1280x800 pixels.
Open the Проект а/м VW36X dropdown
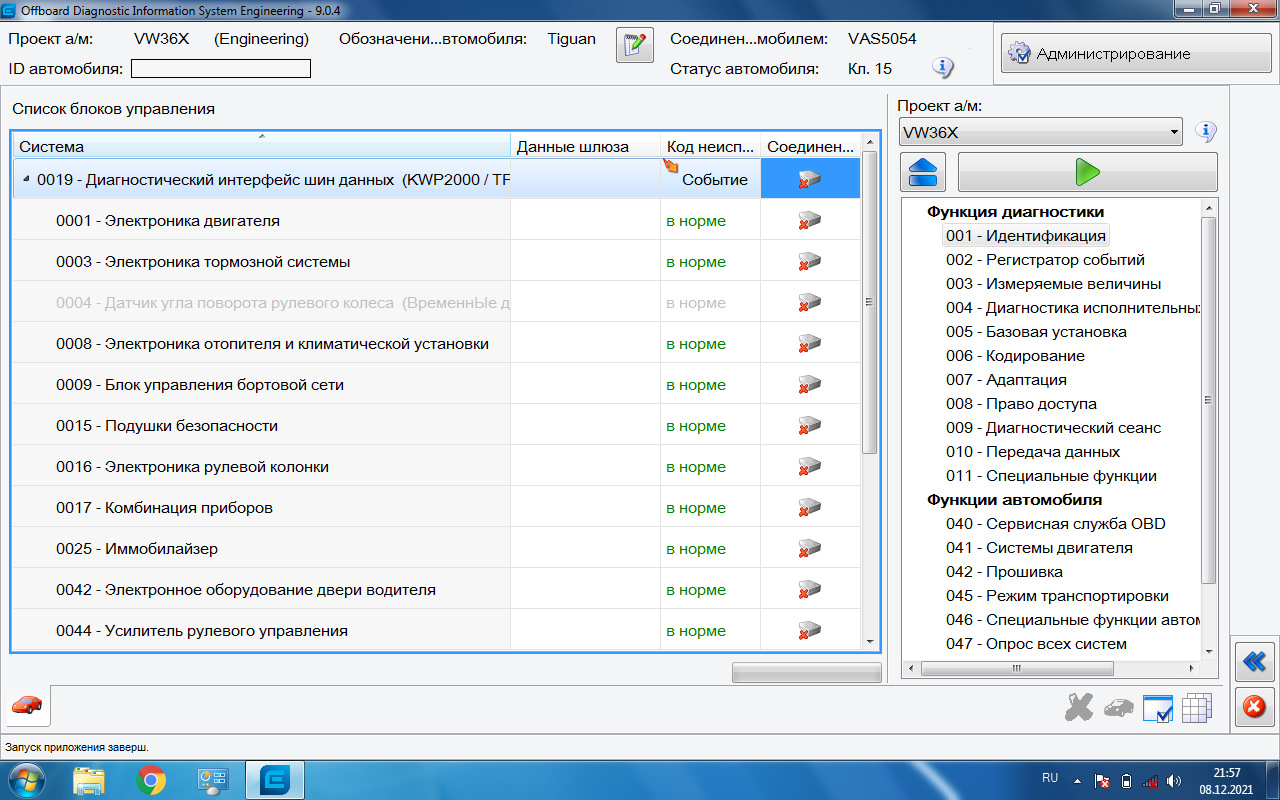(1040, 132)
